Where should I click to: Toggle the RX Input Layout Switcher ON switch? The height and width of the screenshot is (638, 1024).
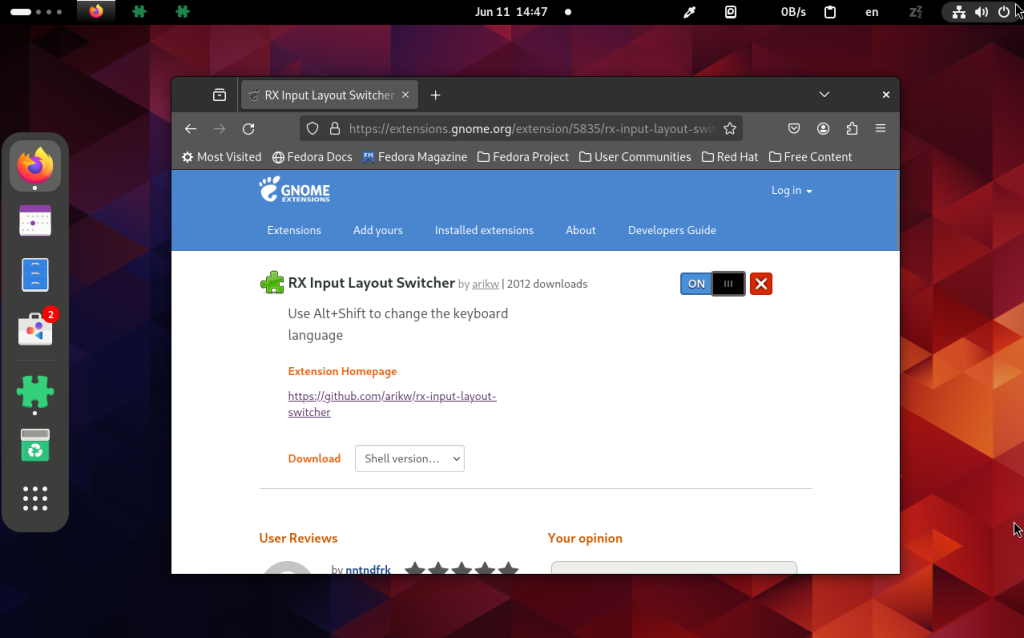coord(712,284)
